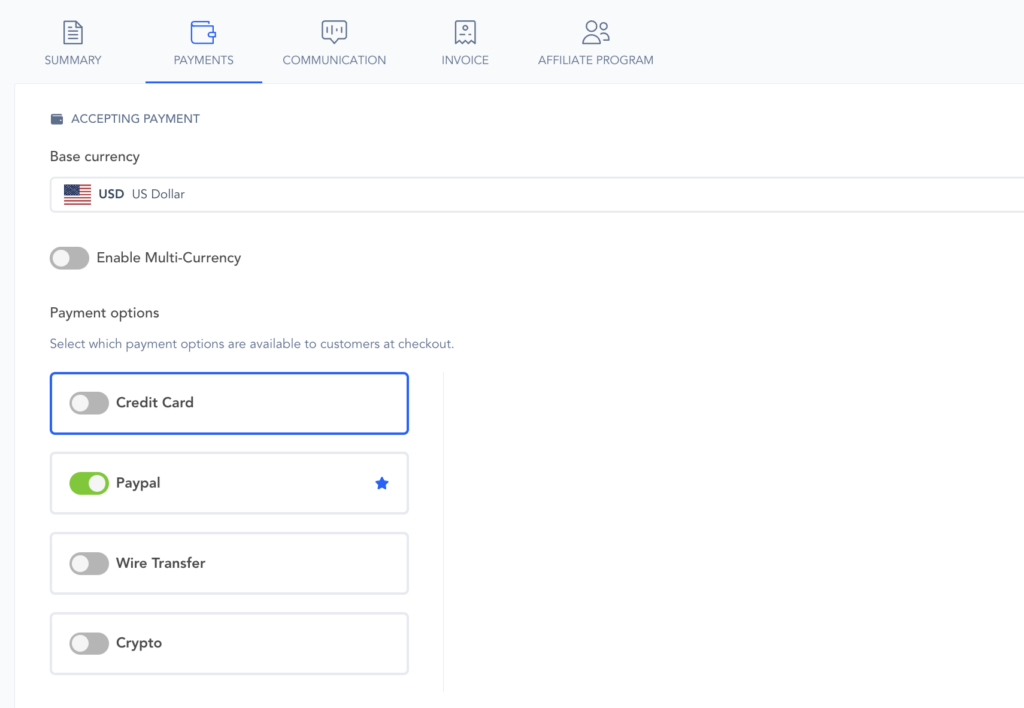Image resolution: width=1024 pixels, height=708 pixels.
Task: Click the Invoice receipt icon
Action: click(465, 32)
